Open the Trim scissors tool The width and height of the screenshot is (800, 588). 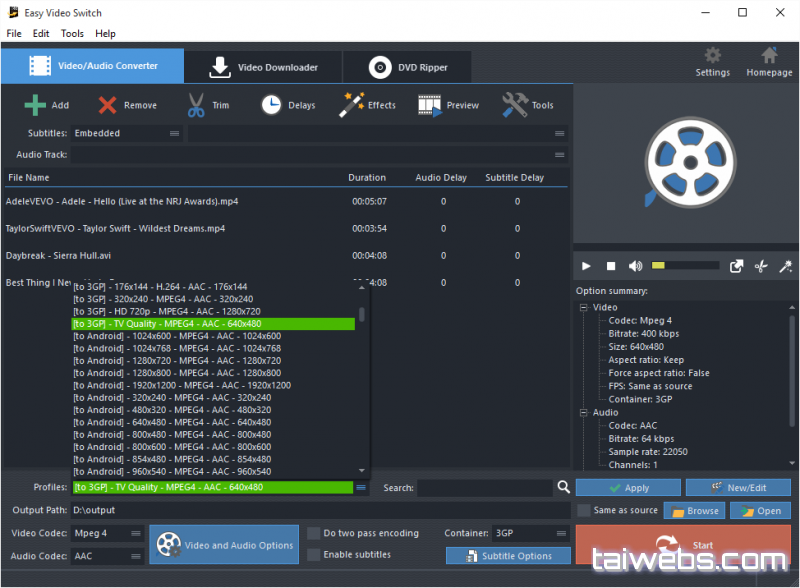(x=196, y=105)
